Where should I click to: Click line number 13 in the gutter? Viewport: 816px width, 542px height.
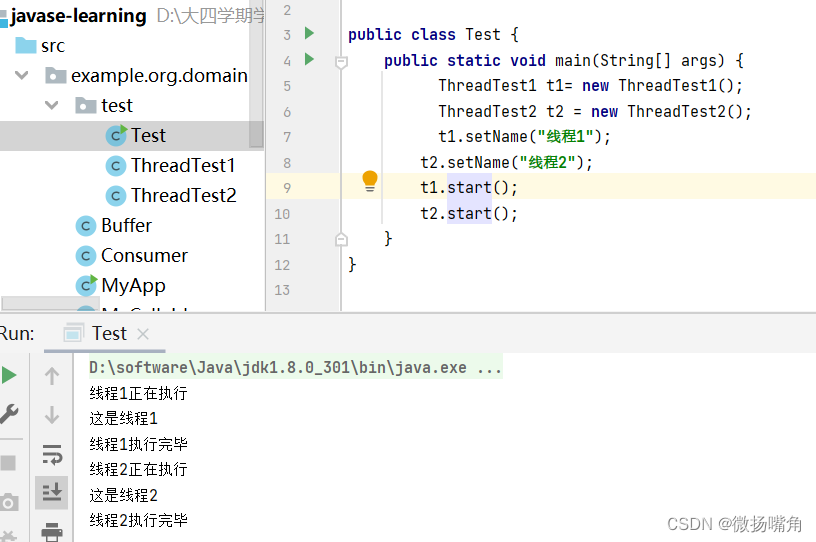click(282, 290)
